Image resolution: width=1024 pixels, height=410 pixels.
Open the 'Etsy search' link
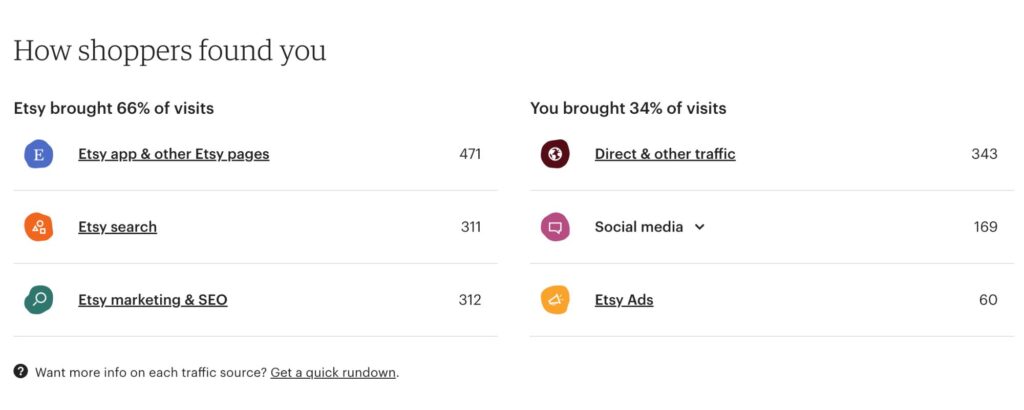118,227
